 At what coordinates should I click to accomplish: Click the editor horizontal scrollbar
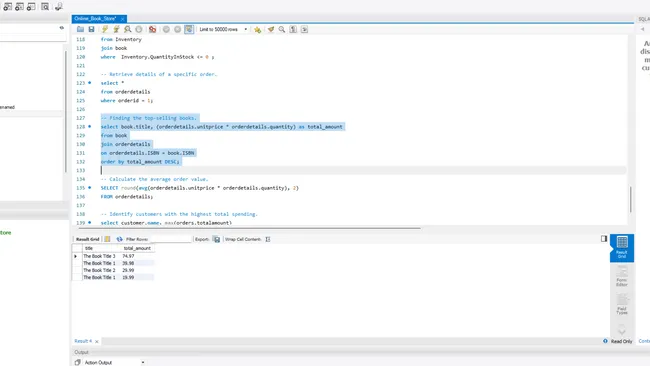pos(250,228)
